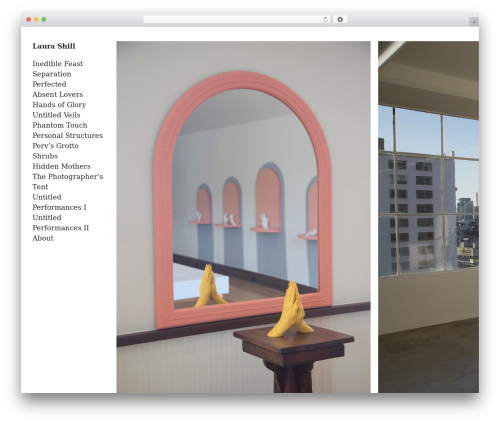500x423 pixels.
Task: Open Untitled Veils in the sidebar
Action: tap(56, 115)
